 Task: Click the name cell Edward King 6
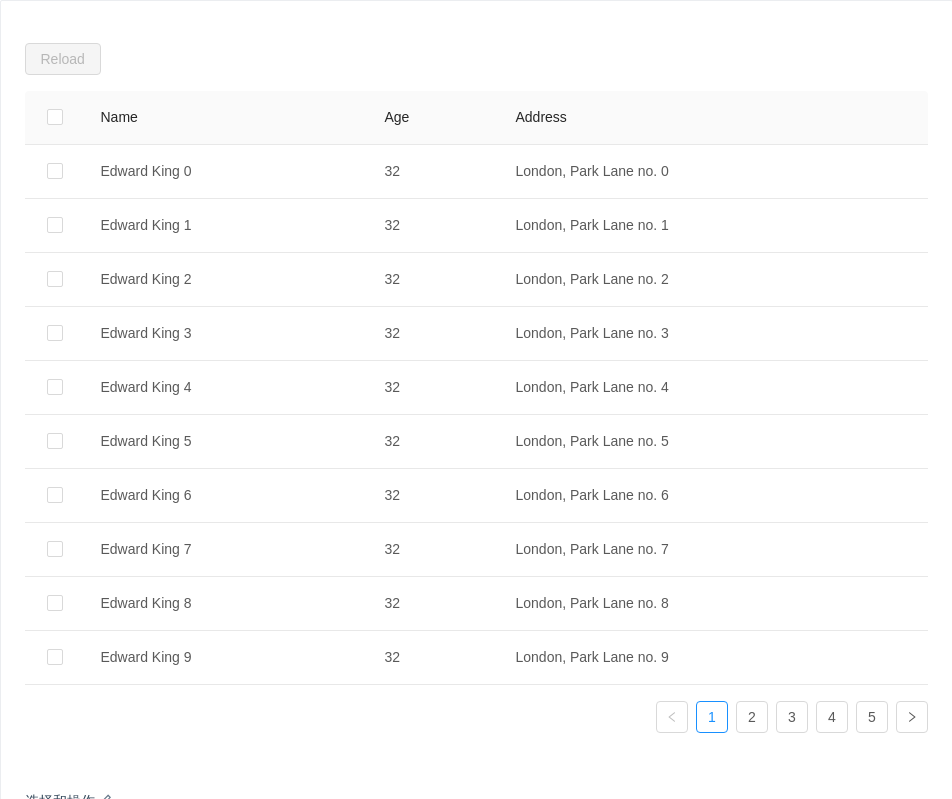[x=146, y=495]
